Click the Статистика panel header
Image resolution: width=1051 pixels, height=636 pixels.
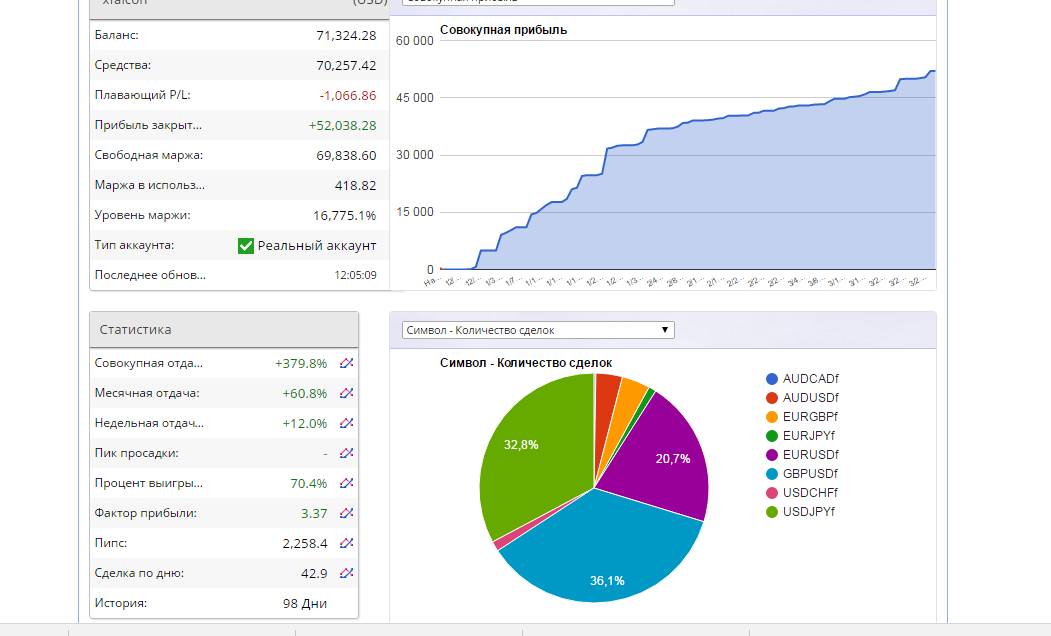pyautogui.click(x=224, y=330)
